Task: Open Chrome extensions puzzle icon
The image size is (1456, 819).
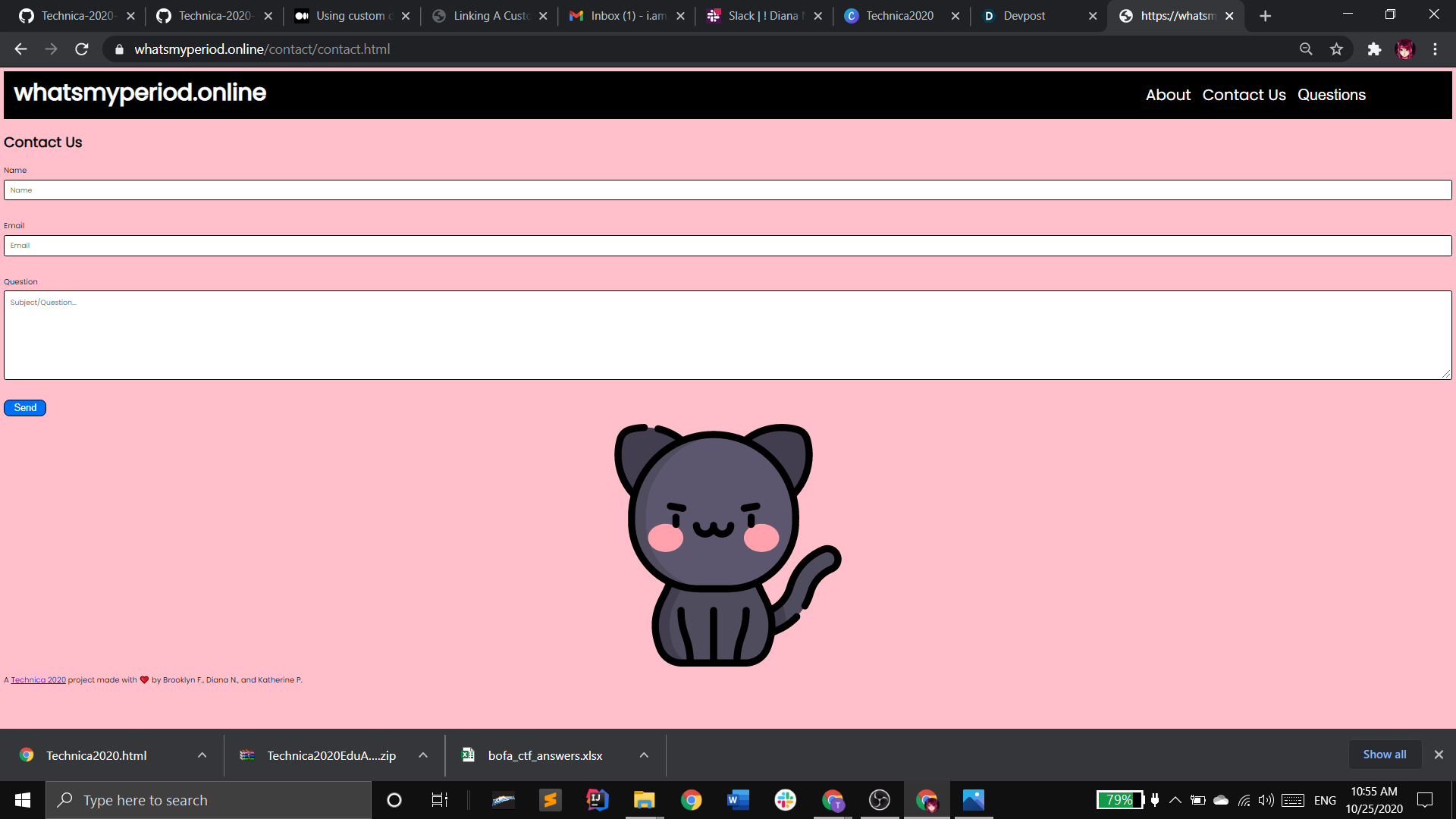Action: [x=1374, y=49]
